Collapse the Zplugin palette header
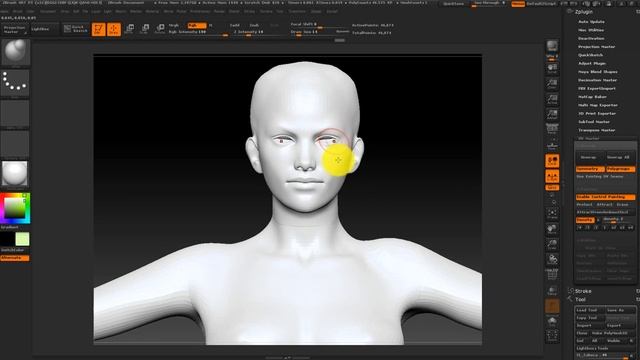The width and height of the screenshot is (640, 360). click(584, 12)
